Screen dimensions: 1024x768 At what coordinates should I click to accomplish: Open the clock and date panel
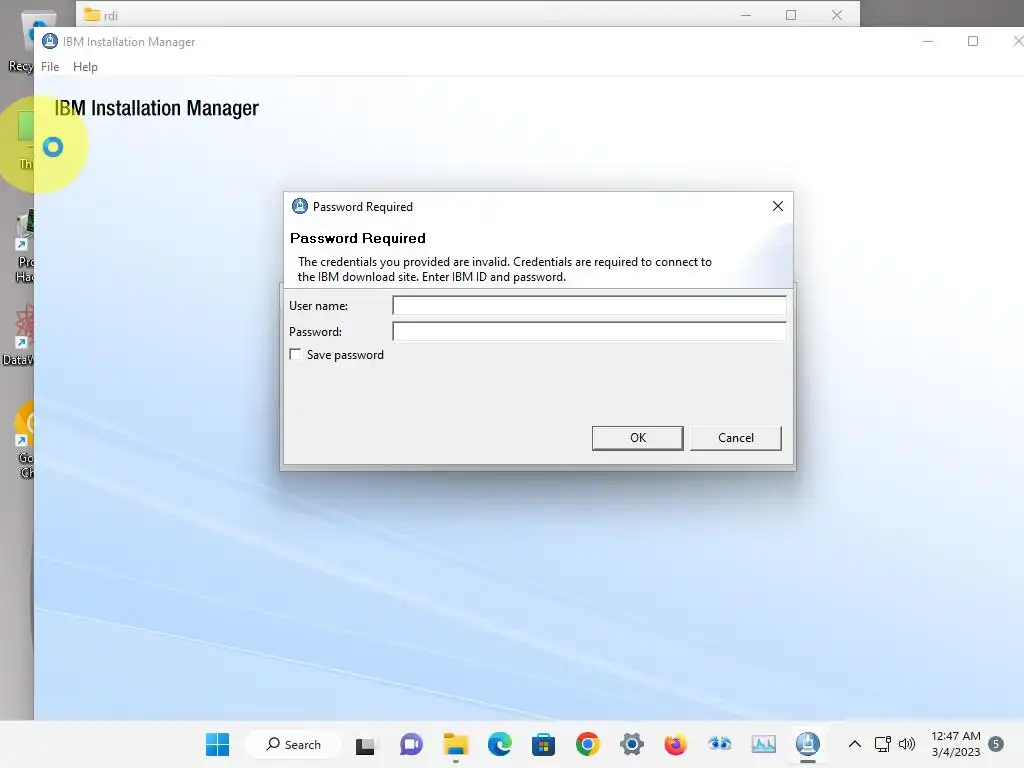[x=955, y=744]
